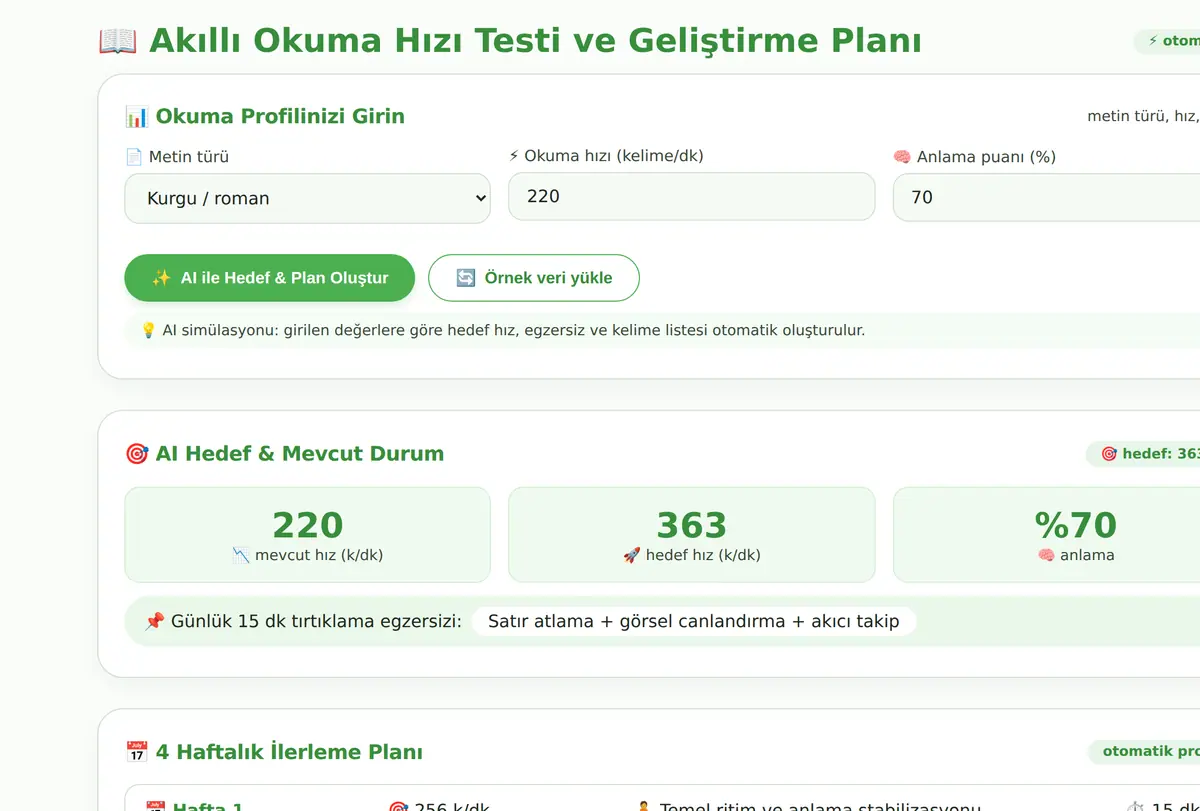The width and height of the screenshot is (1200, 811).
Task: Click the otomatik badge in the plan section
Action: tap(1144, 752)
